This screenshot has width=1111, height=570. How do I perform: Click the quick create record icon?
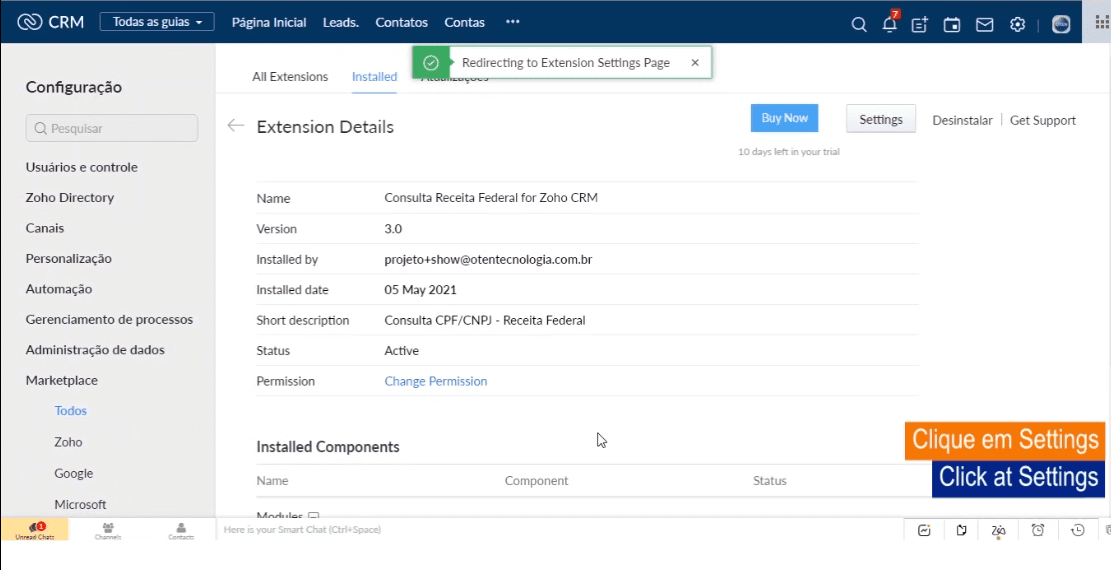920,24
